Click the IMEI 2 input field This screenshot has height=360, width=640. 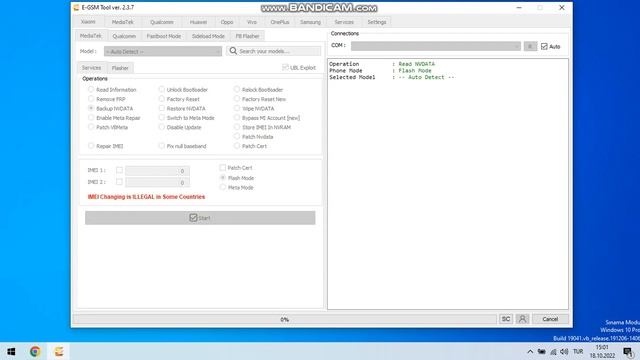157,182
